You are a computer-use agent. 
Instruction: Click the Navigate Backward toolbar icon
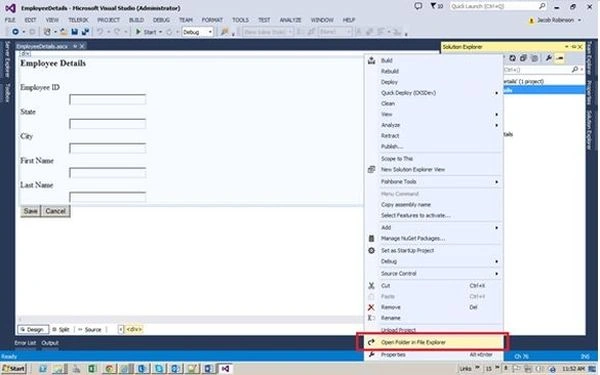click(x=15, y=32)
